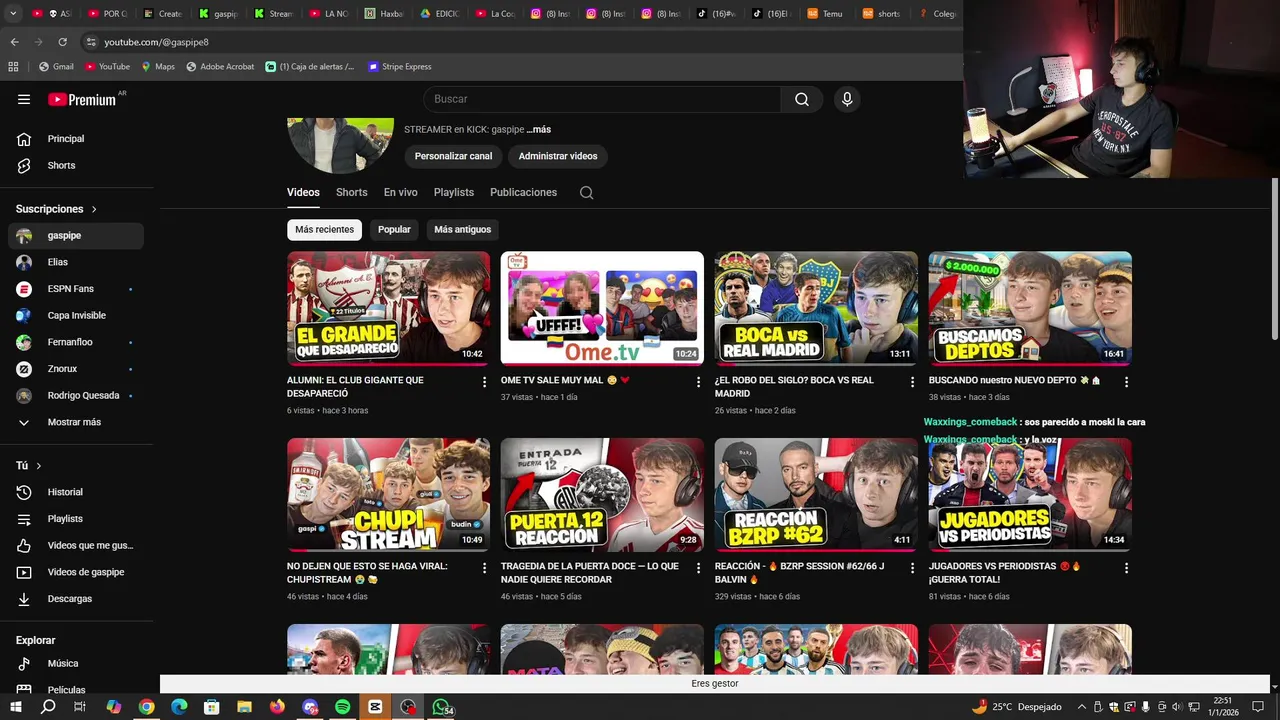This screenshot has width=1280, height=720.
Task: Activate voice search microphone
Action: click(x=847, y=99)
